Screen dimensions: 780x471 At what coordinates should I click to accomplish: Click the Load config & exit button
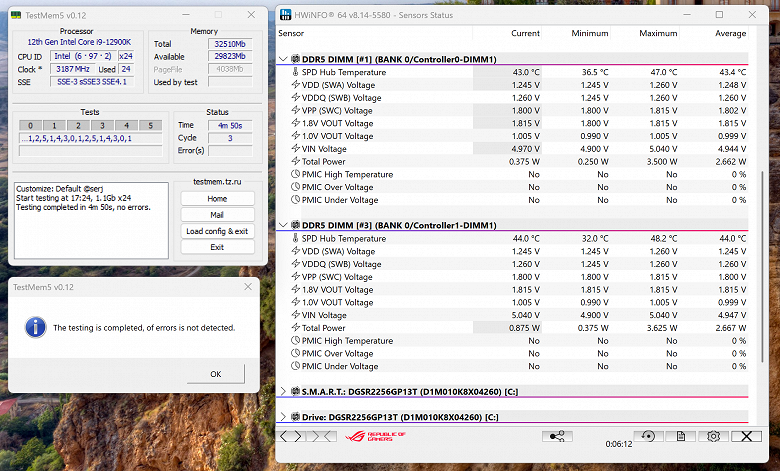216,231
